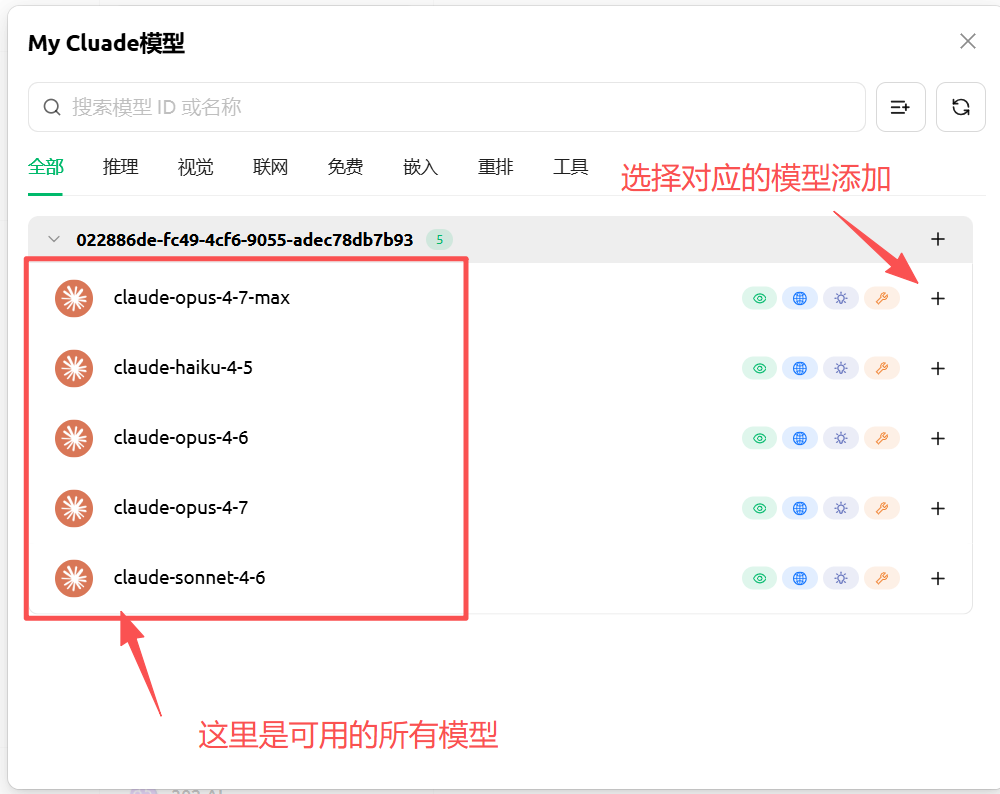
Task: Click the tool wrench tag for claude-opus-4-6
Action: pyautogui.click(x=882, y=439)
